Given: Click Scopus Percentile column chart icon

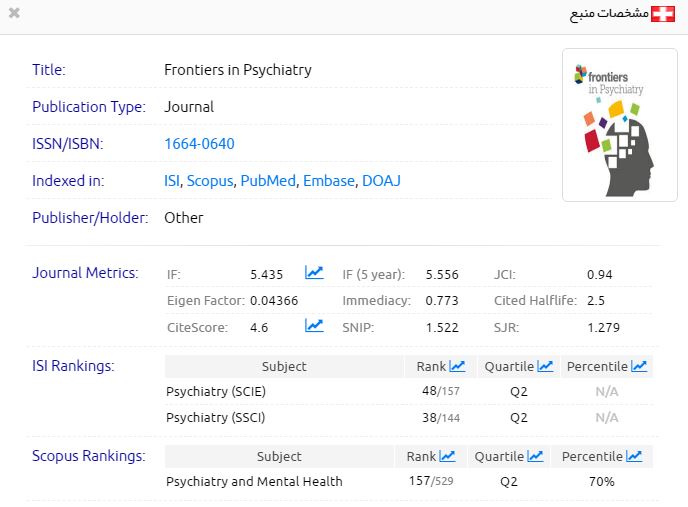Looking at the screenshot, I should pos(634,457).
